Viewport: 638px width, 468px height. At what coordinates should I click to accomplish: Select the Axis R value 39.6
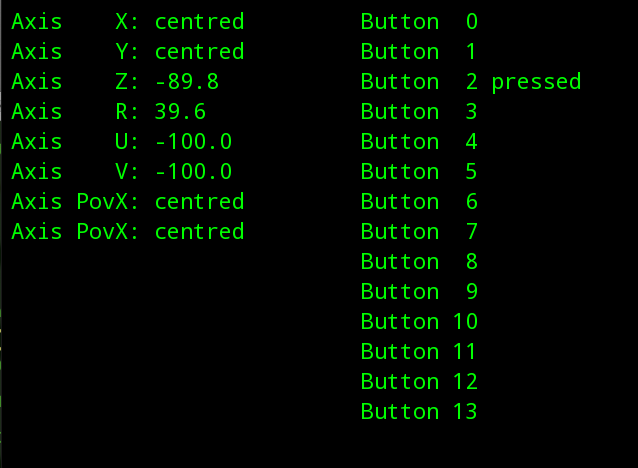coord(180,112)
